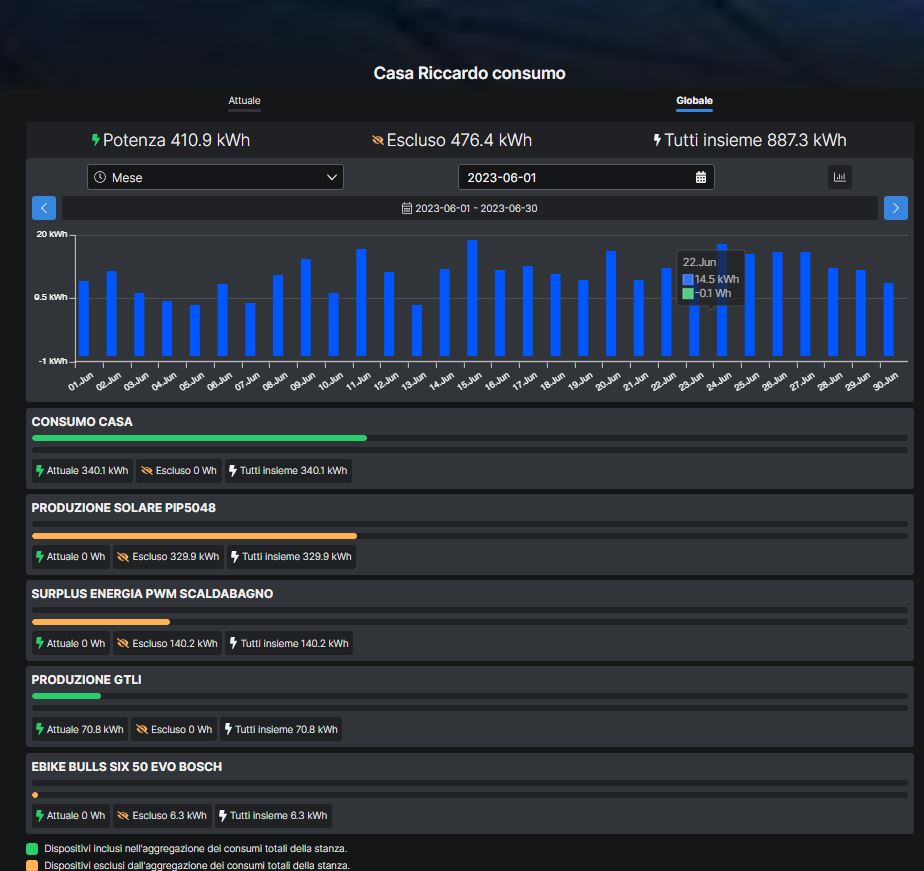Viewport: 924px width, 871px height.
Task: Click the calendar icon in date range bar
Action: pyautogui.click(x=407, y=208)
